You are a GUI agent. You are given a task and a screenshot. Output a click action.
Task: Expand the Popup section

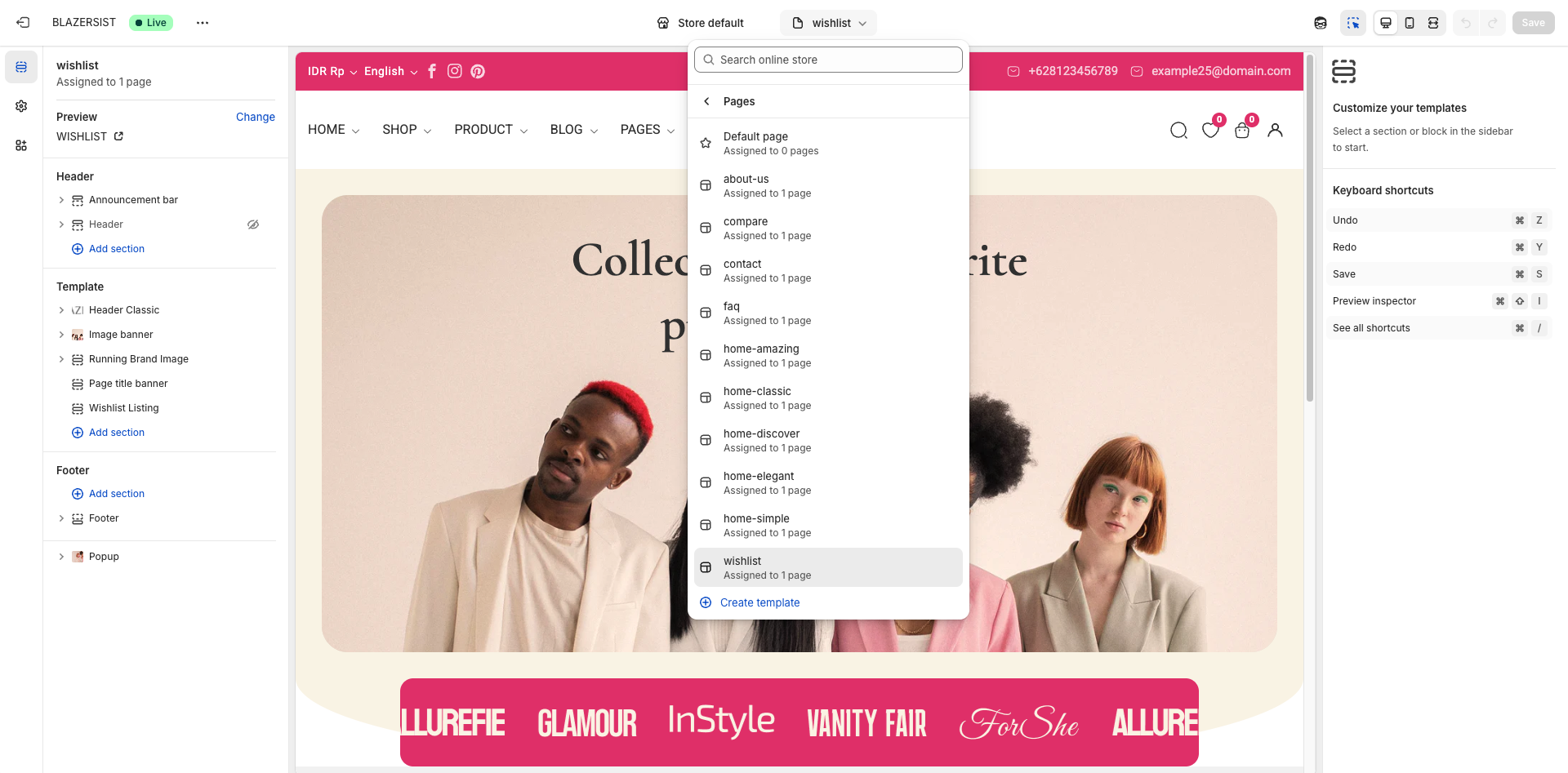61,557
